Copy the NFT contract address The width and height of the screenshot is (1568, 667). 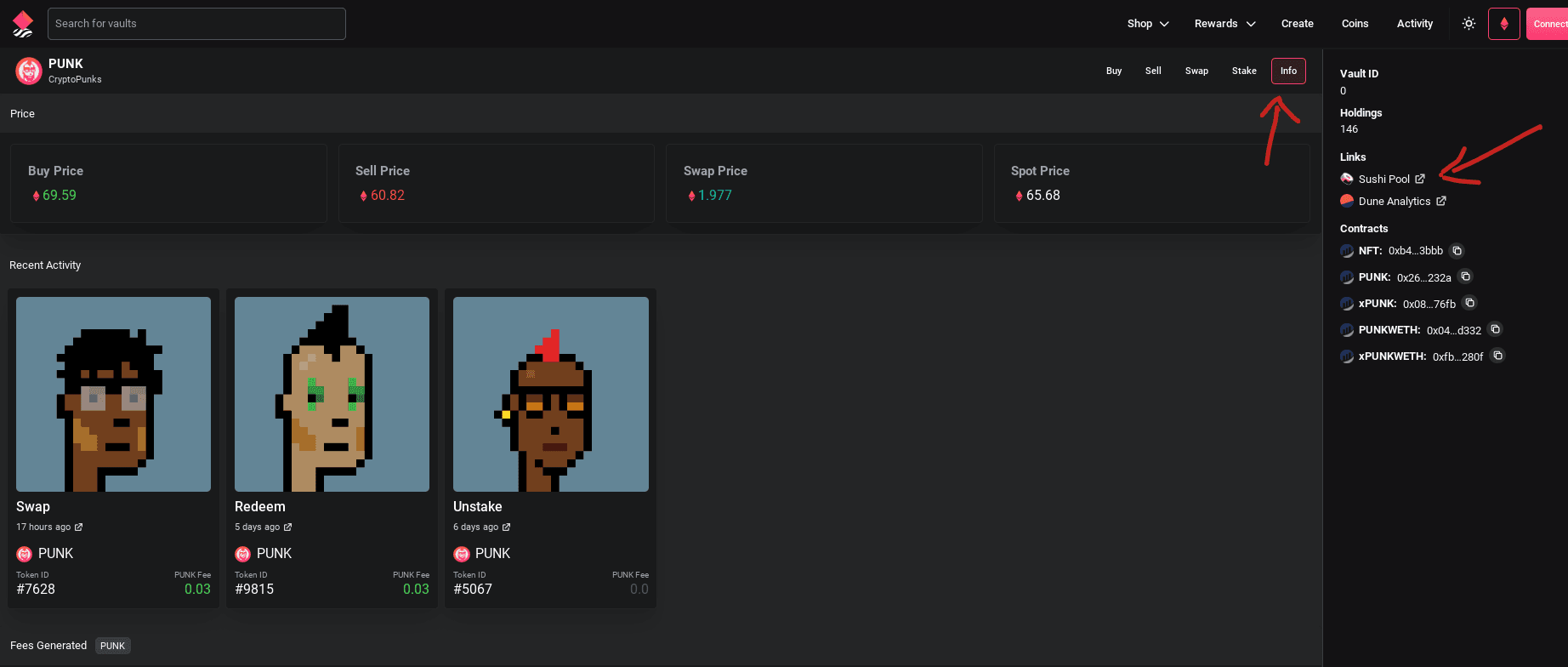[1457, 251]
